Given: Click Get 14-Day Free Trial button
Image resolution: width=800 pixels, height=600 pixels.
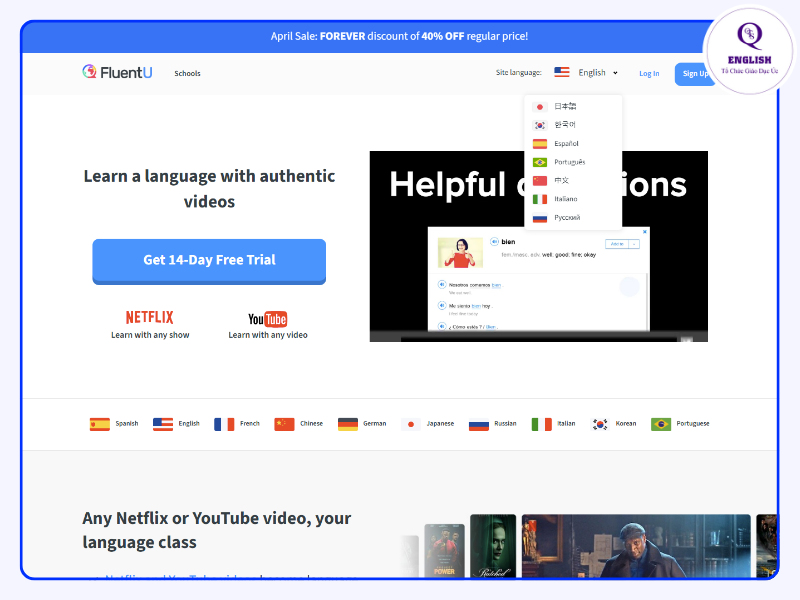Looking at the screenshot, I should [209, 261].
